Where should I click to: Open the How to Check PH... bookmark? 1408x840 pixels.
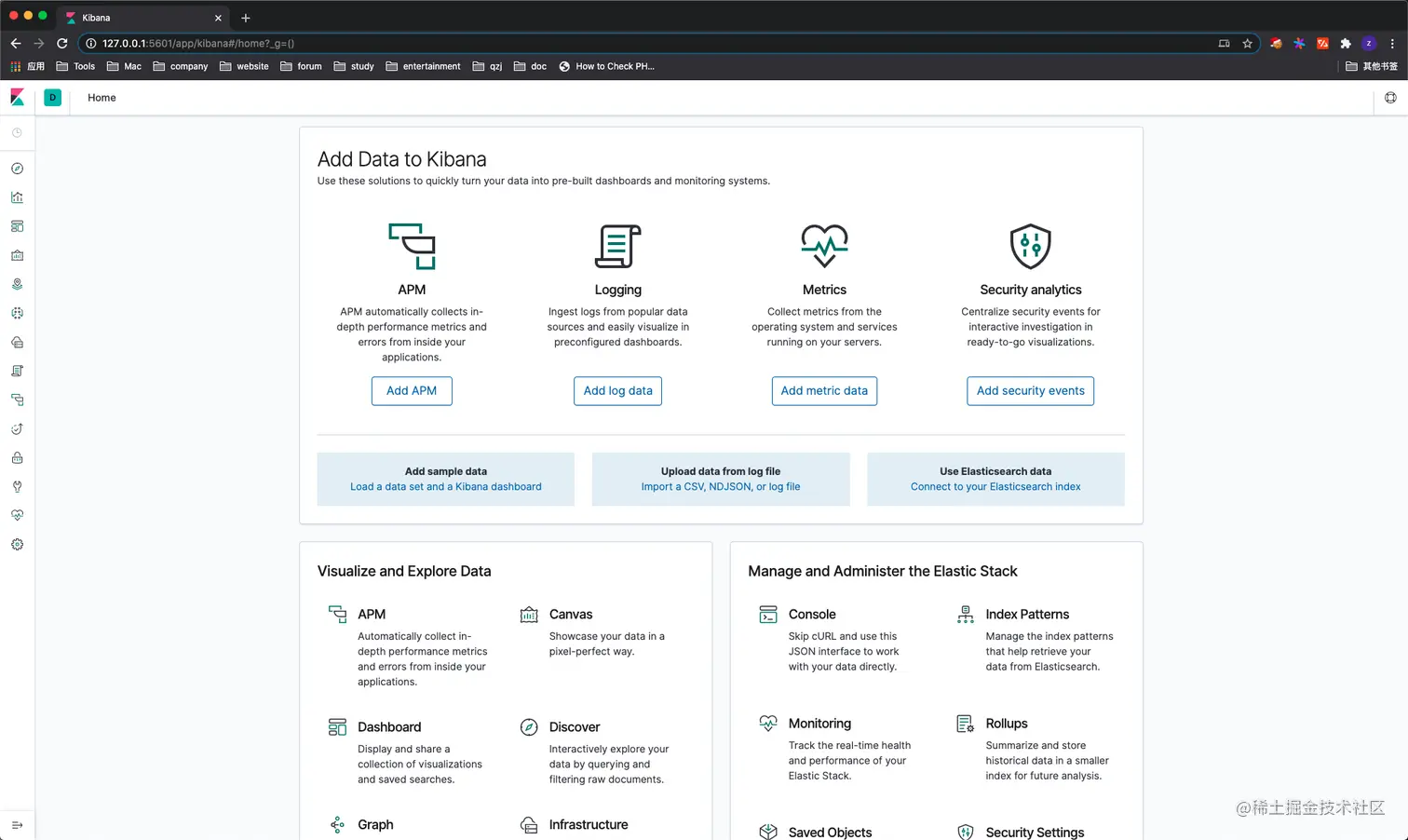[606, 66]
